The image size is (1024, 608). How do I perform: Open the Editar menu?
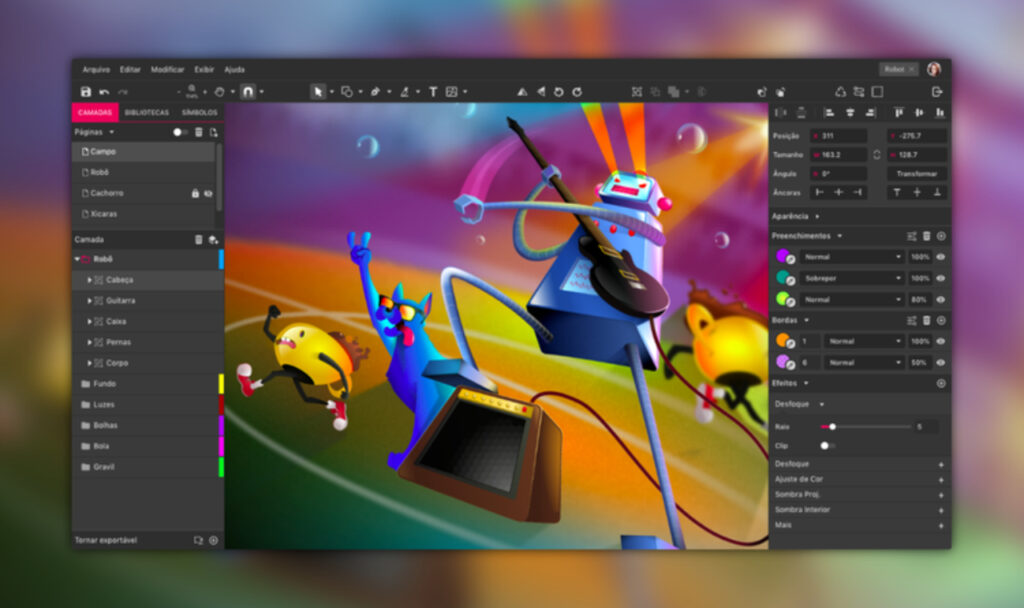click(130, 70)
